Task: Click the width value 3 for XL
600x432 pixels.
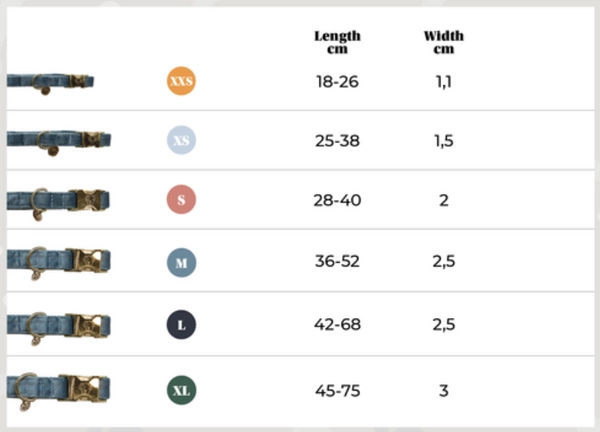Action: point(444,389)
